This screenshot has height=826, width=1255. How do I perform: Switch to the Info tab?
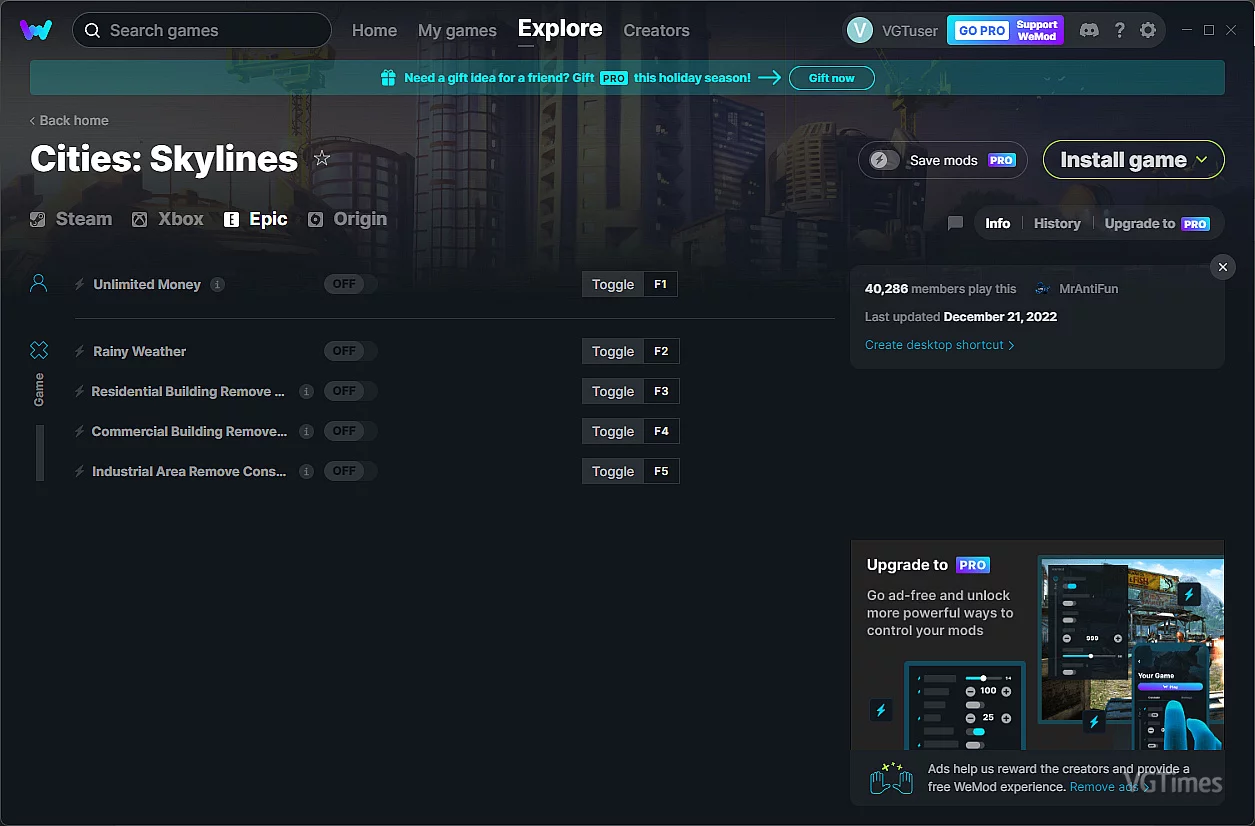click(x=998, y=223)
